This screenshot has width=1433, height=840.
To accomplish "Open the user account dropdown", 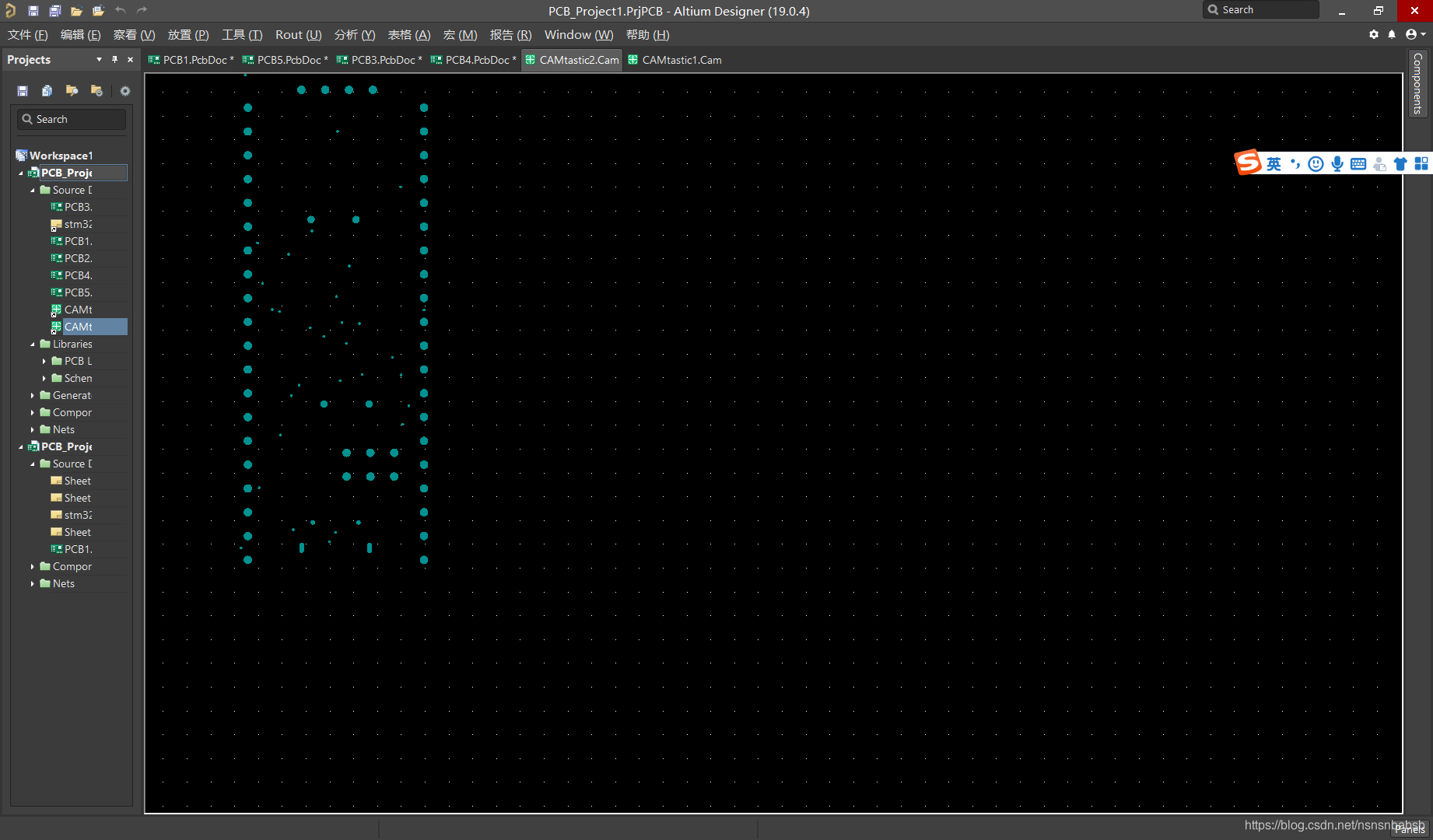I will click(1415, 34).
